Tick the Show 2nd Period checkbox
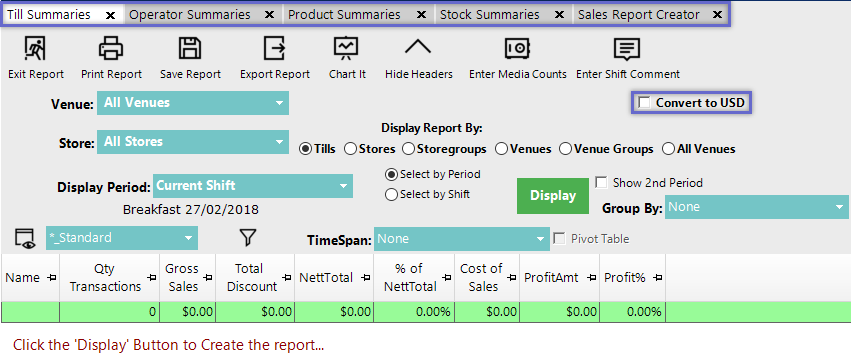This screenshot has height=360, width=851. pos(601,182)
